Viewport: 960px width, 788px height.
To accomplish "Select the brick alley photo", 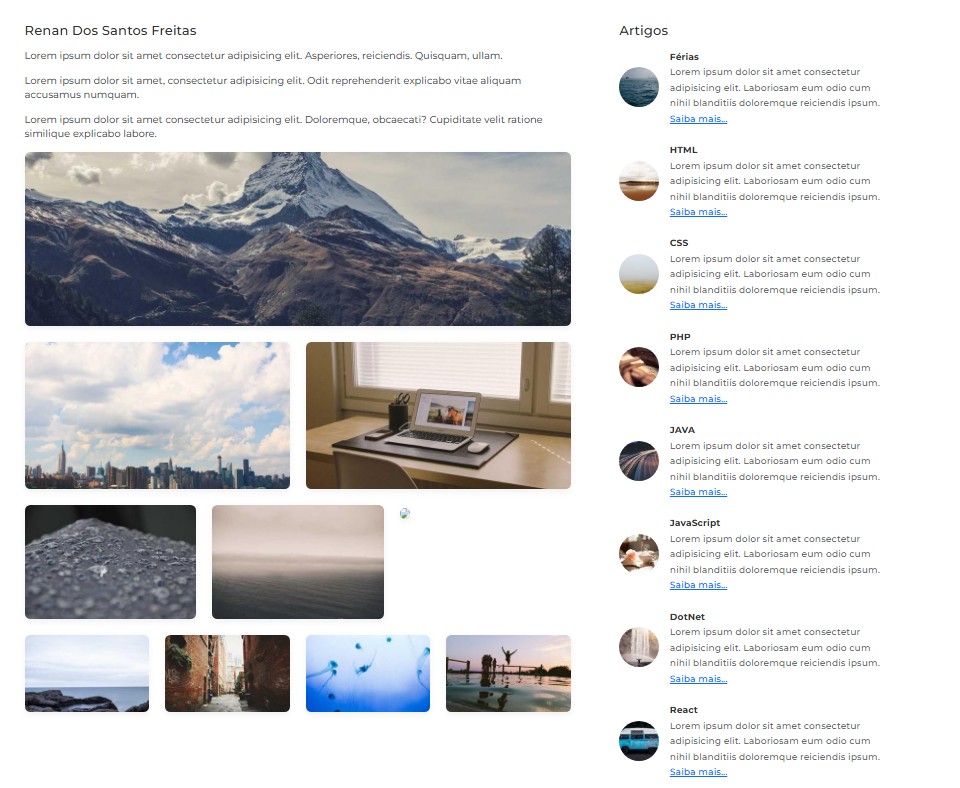I will click(x=227, y=673).
